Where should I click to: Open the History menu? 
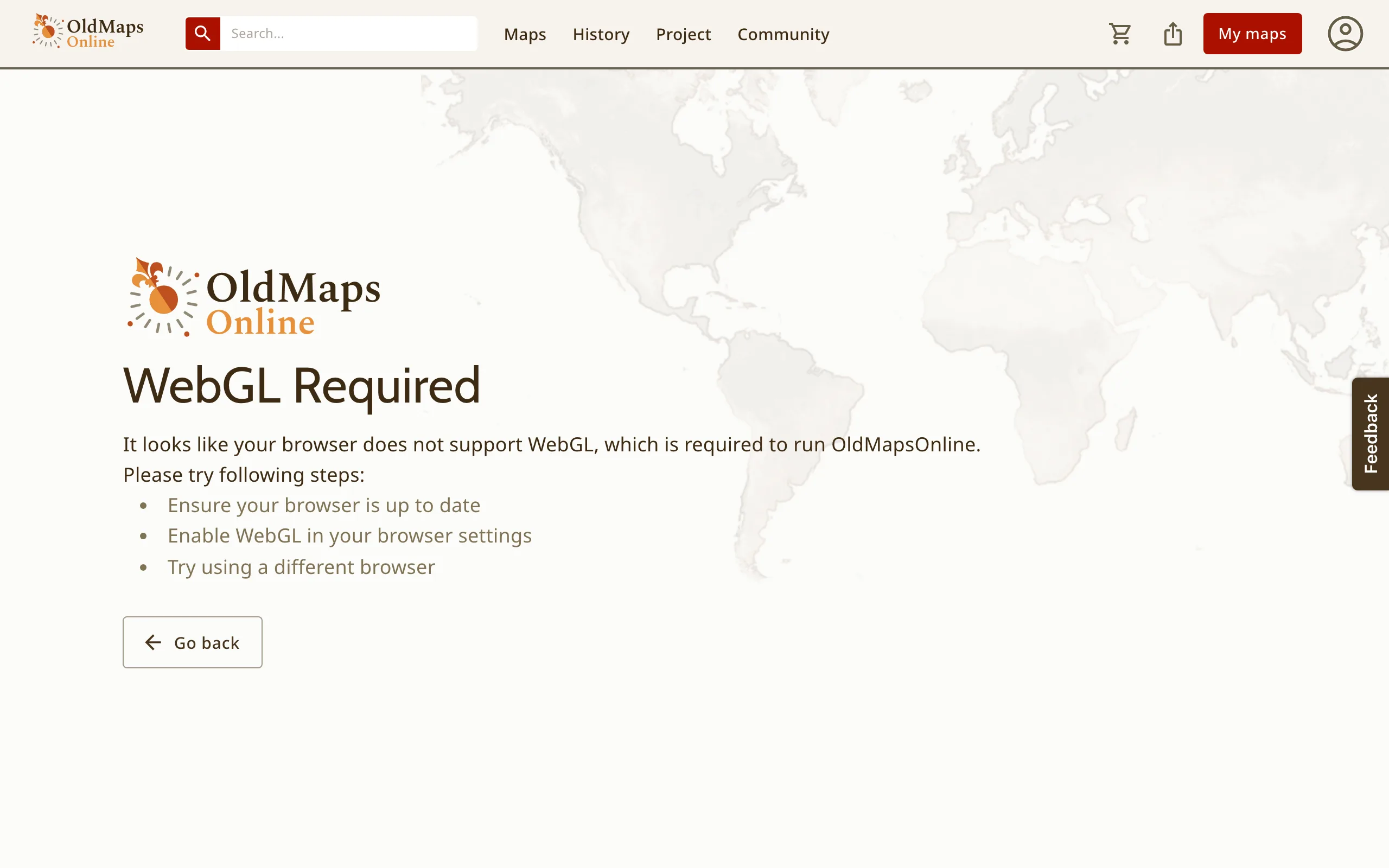coord(601,34)
